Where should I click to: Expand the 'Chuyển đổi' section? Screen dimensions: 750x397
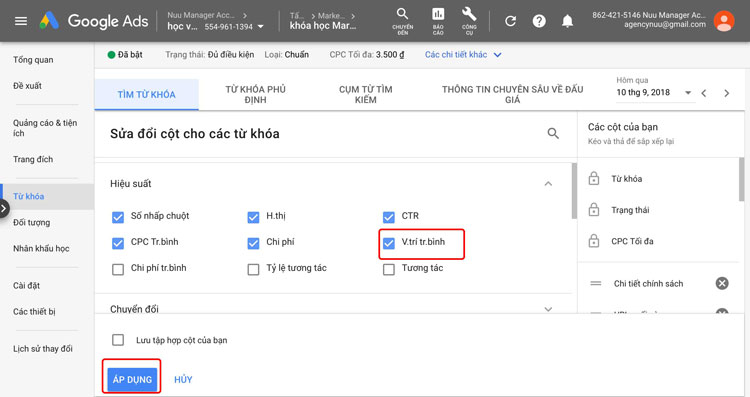pos(548,309)
